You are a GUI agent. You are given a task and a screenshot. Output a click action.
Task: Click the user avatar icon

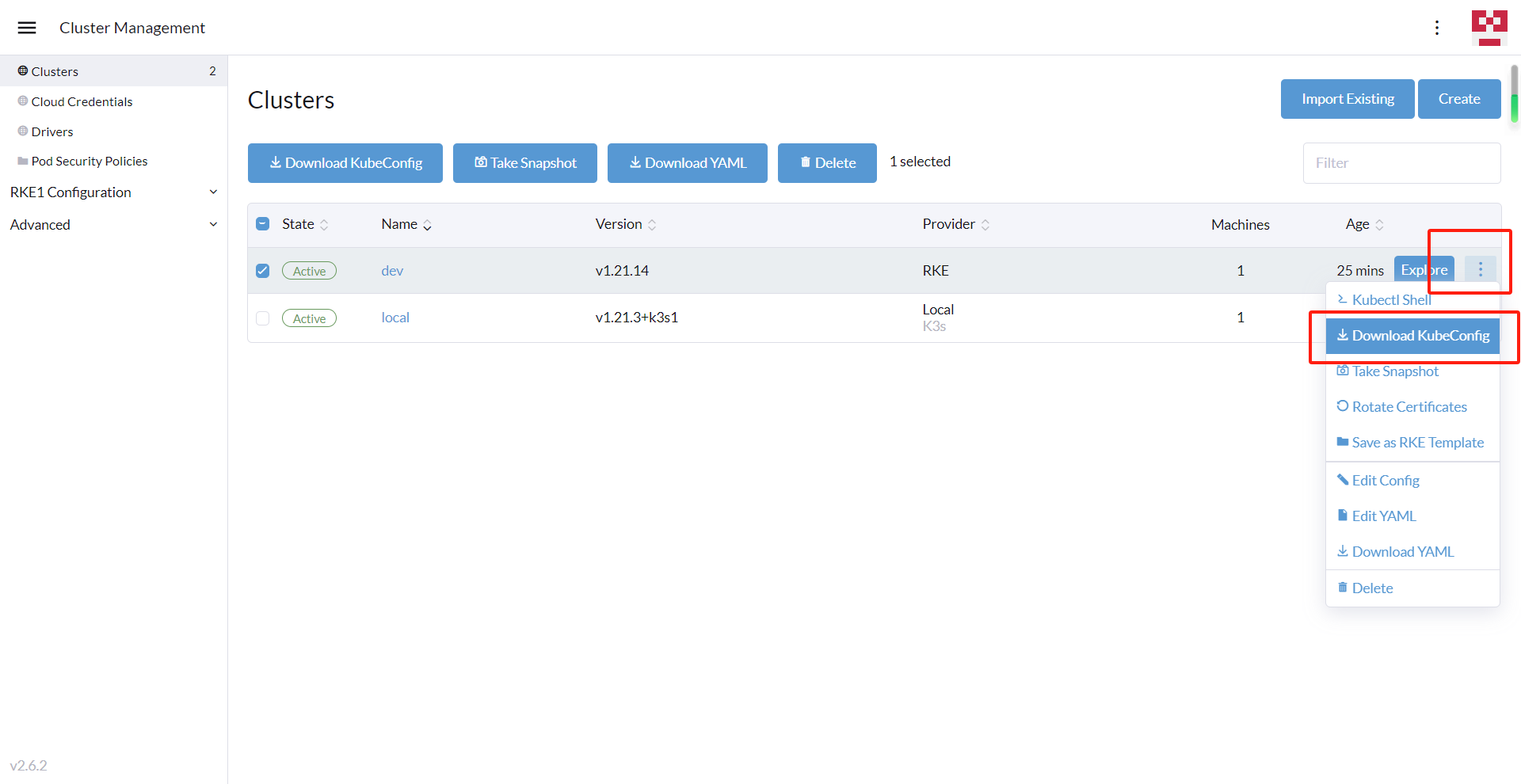pyautogui.click(x=1489, y=28)
